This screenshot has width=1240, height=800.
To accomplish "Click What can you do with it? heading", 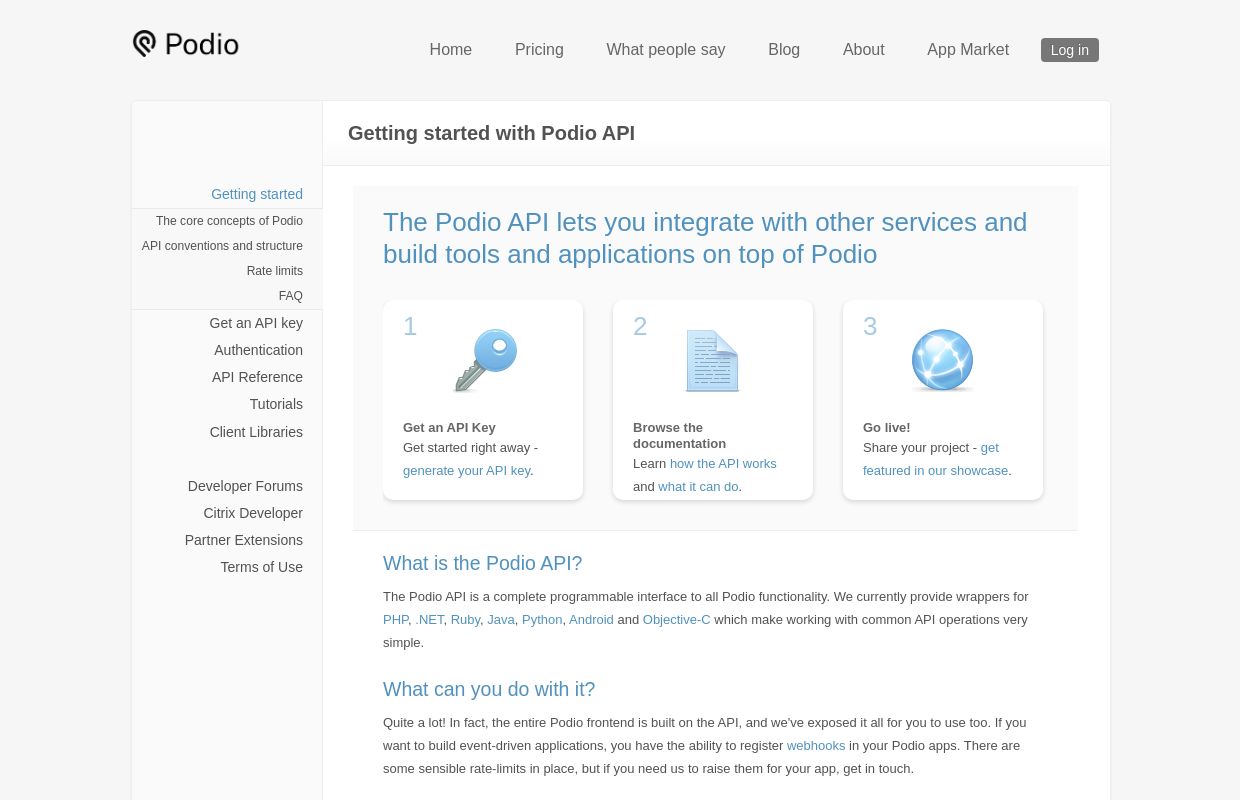I will click(489, 689).
